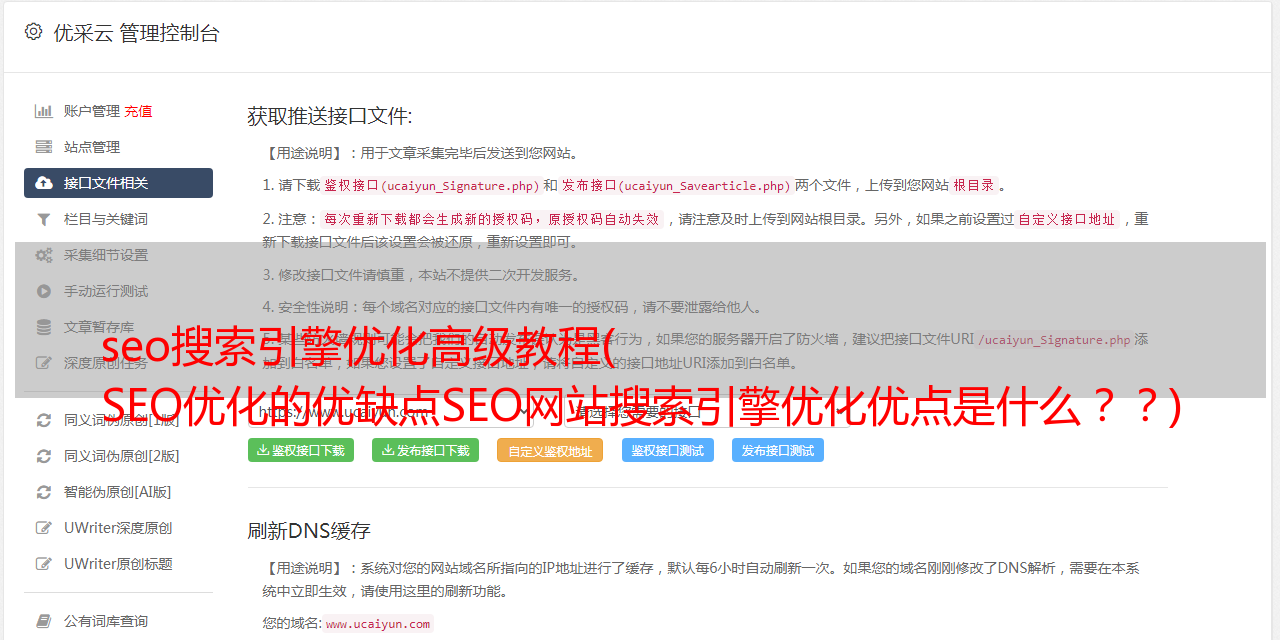Screen dimensions: 1280x640
Task: Click the refresh icon for 同义词伪原创[2版]
Action: [x=44, y=456]
